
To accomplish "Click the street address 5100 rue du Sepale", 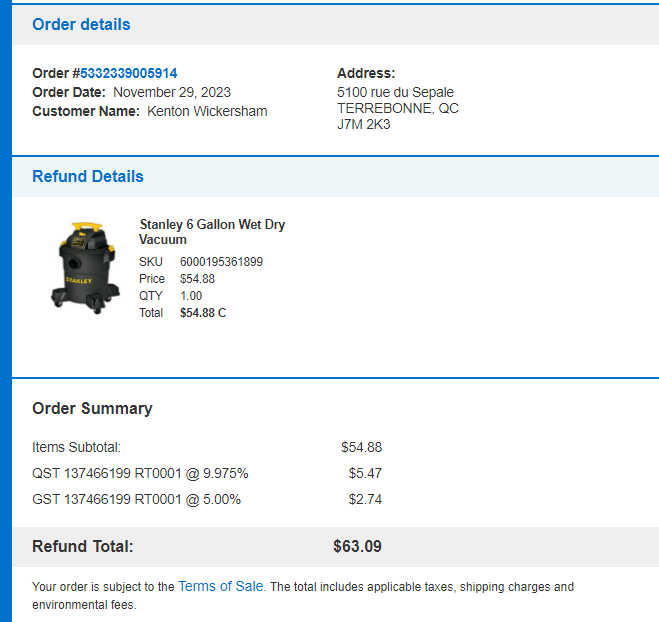I will coord(395,92).
